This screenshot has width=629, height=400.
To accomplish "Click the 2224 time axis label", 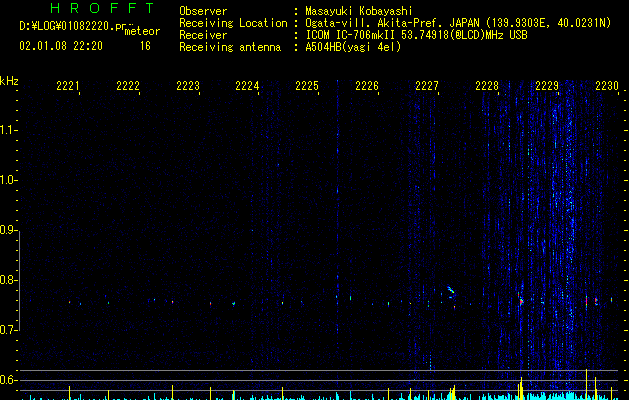I will [x=247, y=86].
